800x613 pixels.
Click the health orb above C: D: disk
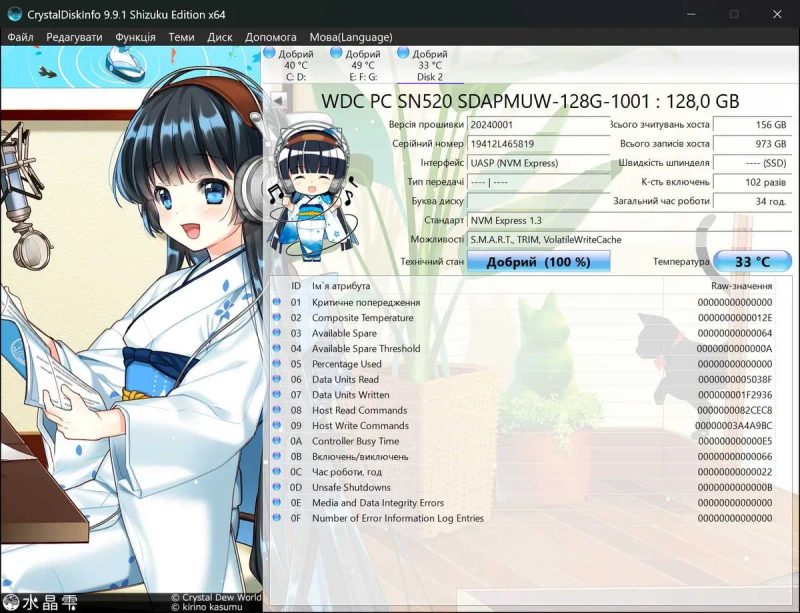(269, 52)
